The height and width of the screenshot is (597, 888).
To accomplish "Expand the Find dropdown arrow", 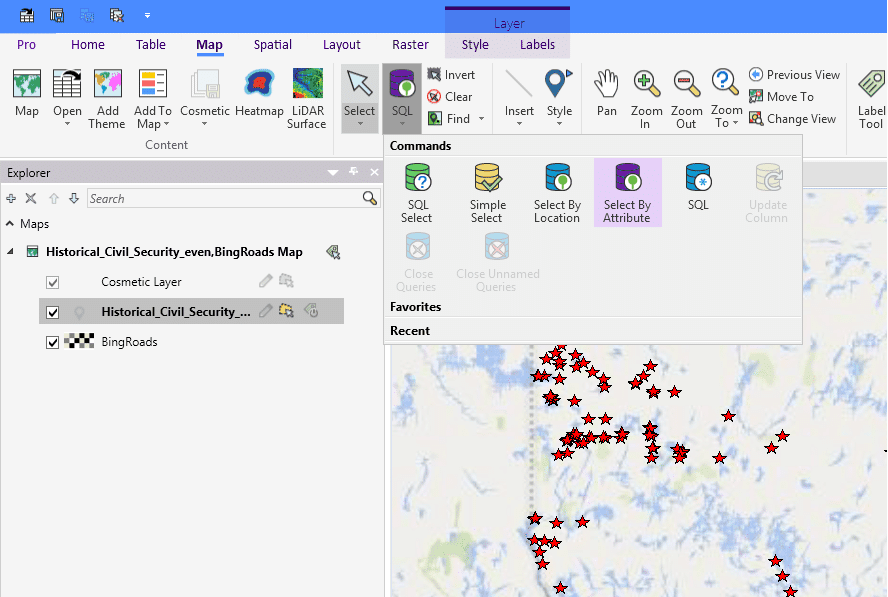I will click(x=482, y=119).
